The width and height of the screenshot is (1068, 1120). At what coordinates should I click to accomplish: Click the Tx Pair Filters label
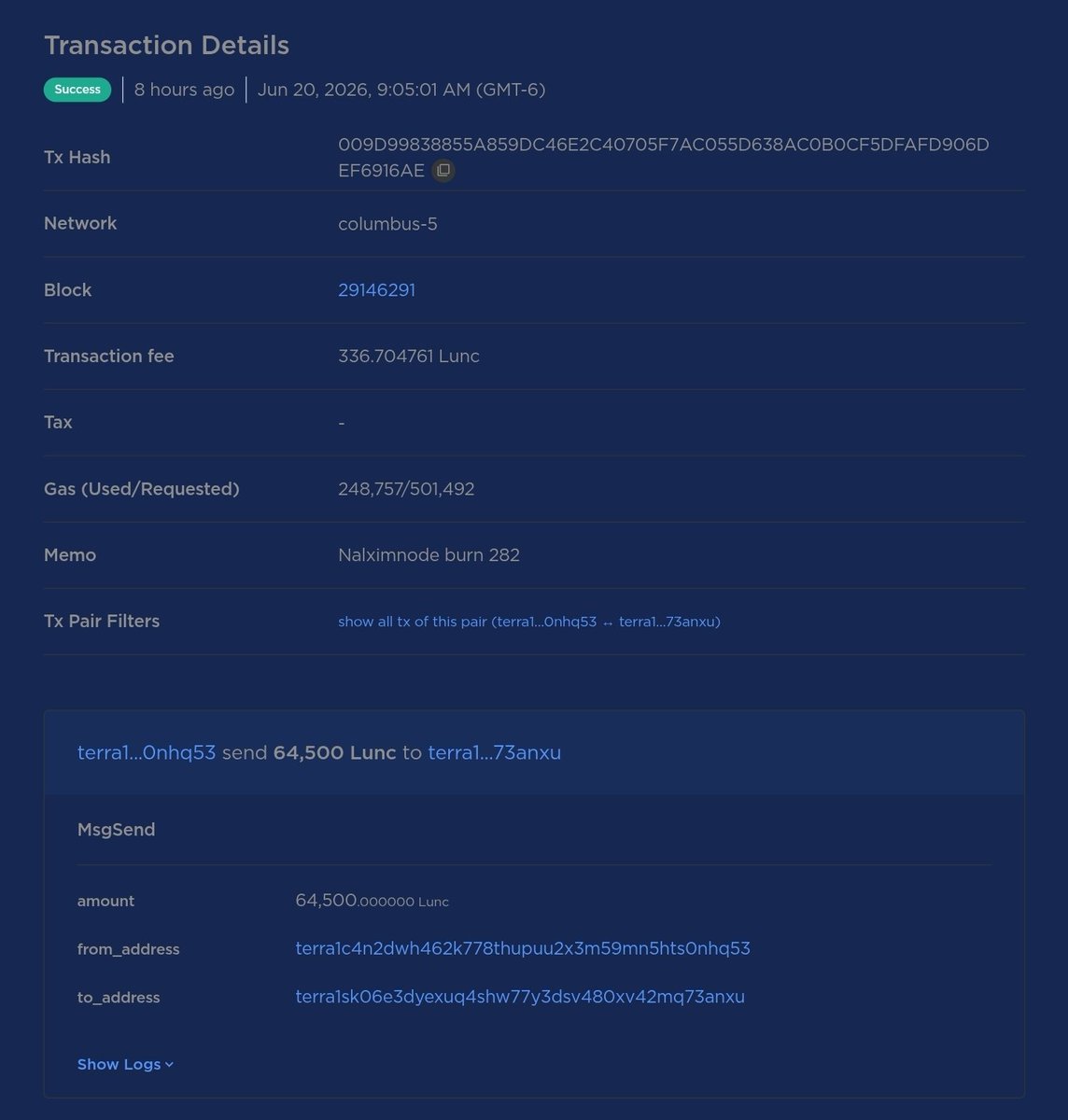[102, 622]
